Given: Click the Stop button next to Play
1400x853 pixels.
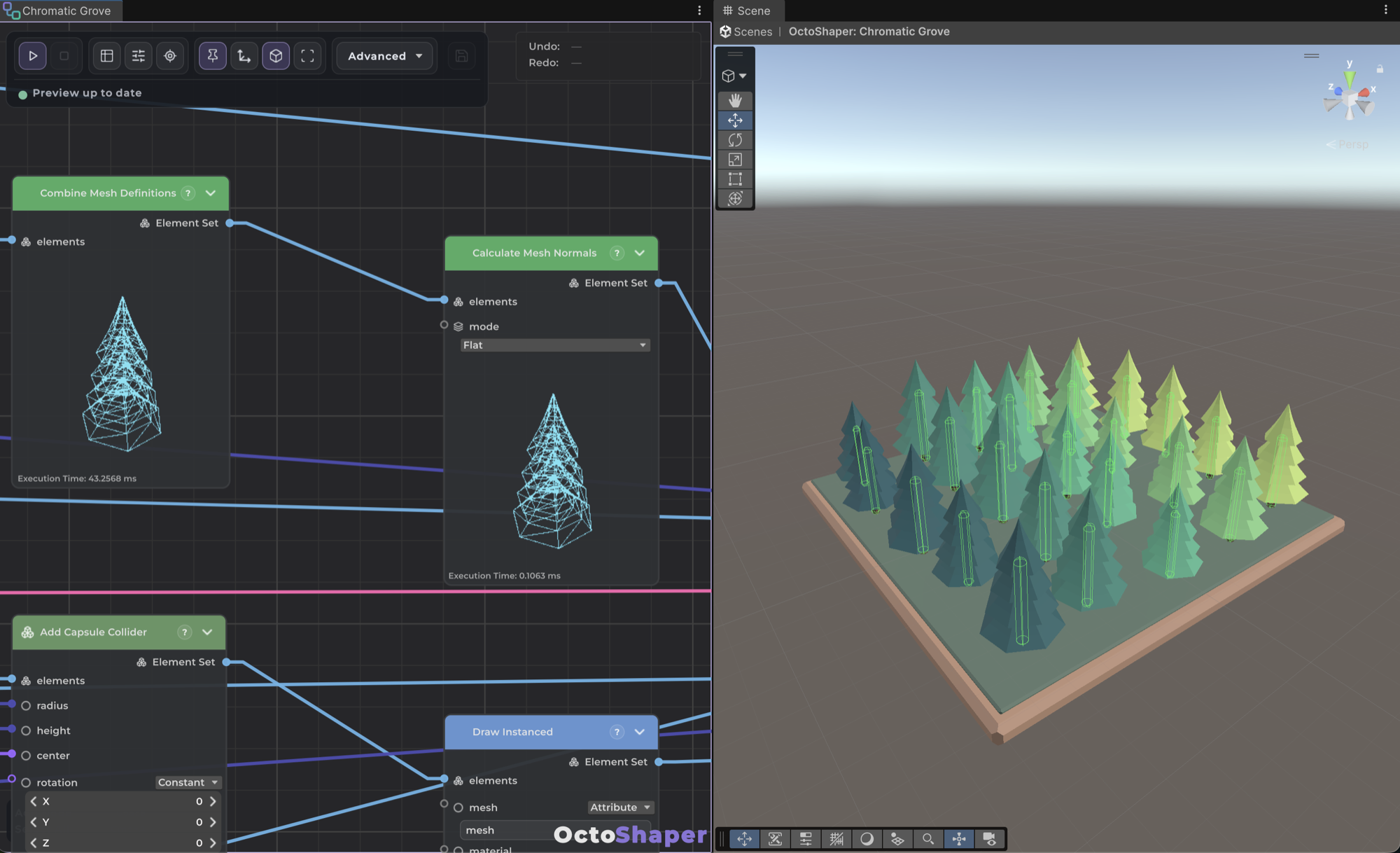Looking at the screenshot, I should 64,56.
